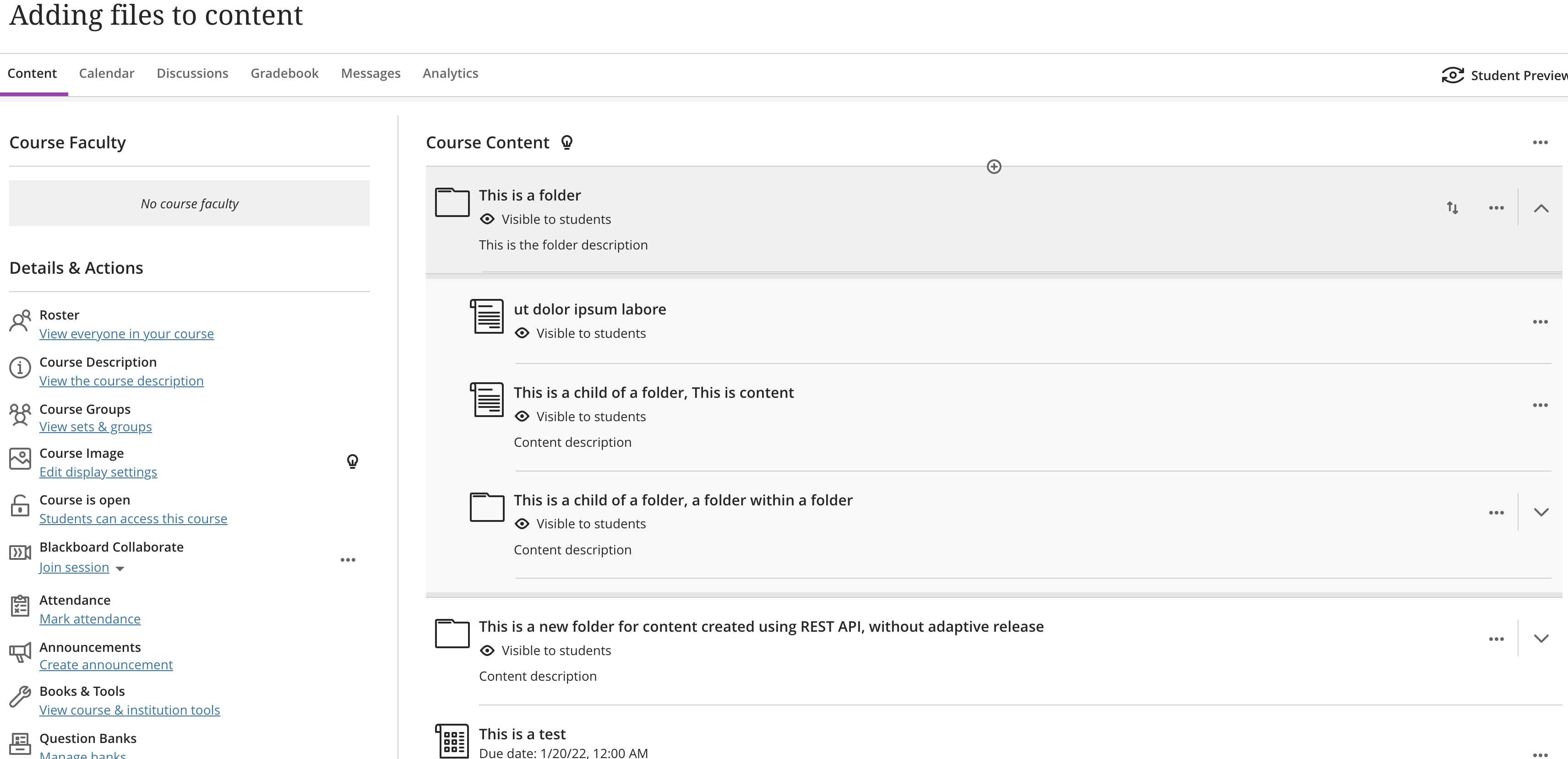Open the item titled ut dolor ipsum labore
Screen dimensions: 1568x759
[590, 309]
